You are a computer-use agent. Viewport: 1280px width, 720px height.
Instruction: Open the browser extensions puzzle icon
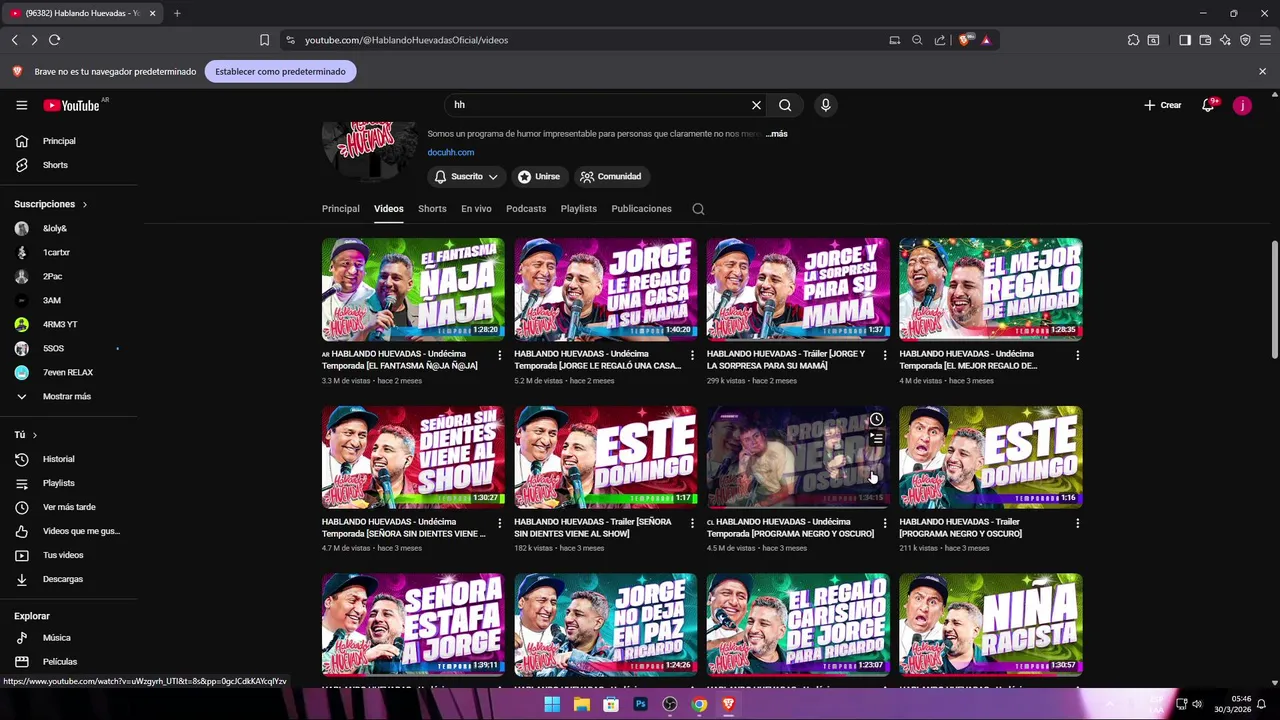(1133, 40)
